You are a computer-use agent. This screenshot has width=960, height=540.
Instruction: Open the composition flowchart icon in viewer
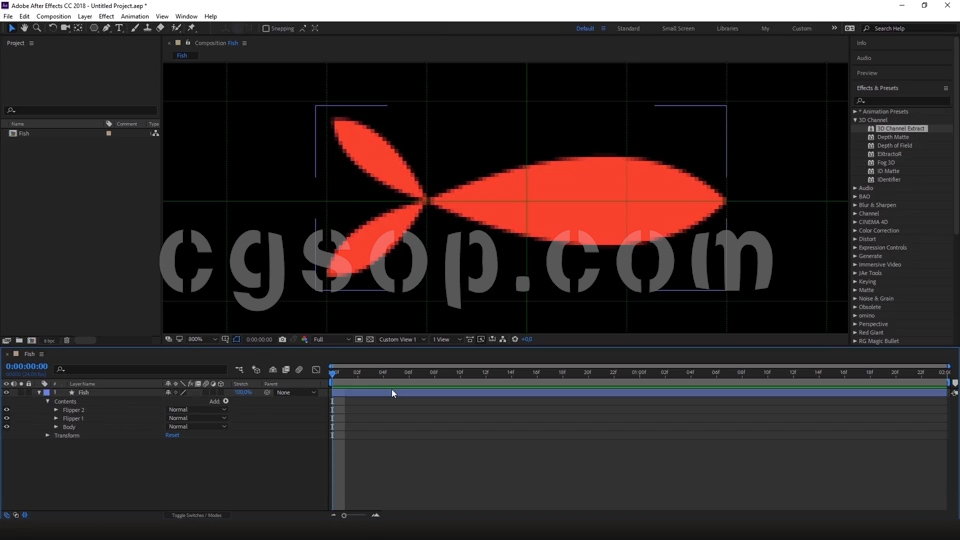click(x=503, y=339)
